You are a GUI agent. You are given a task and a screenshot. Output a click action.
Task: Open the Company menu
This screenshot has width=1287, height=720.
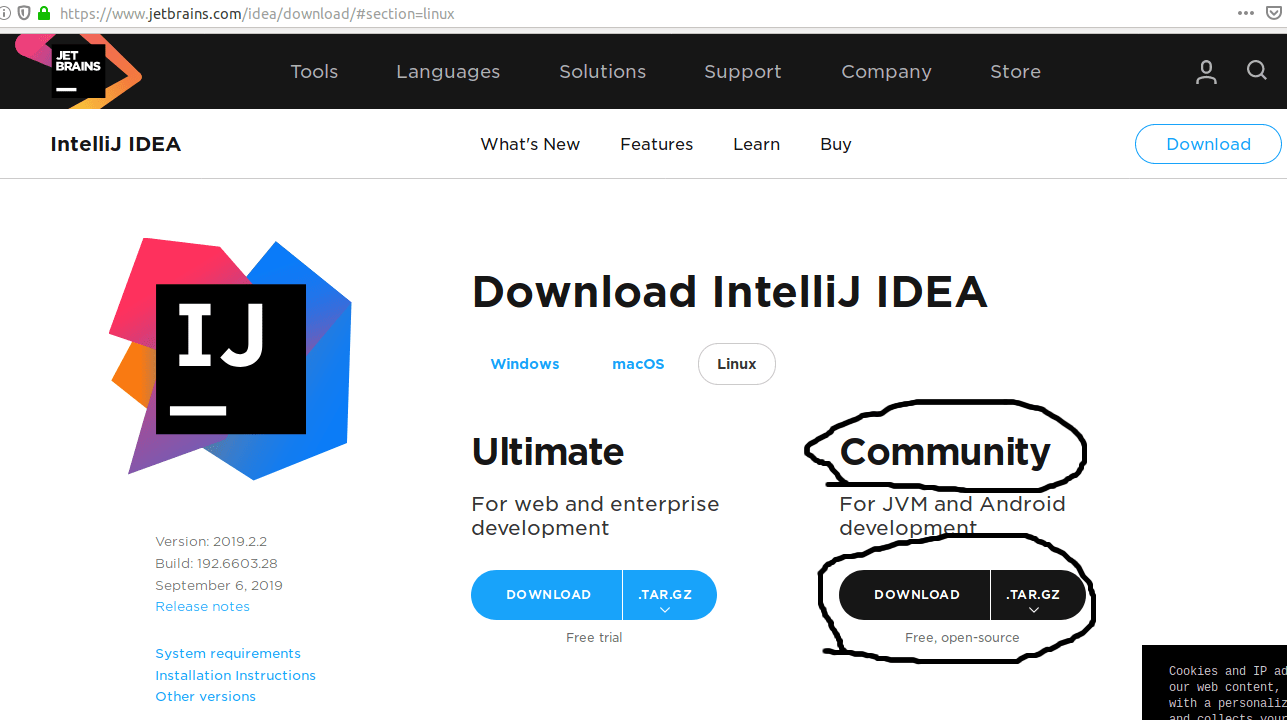click(x=886, y=72)
